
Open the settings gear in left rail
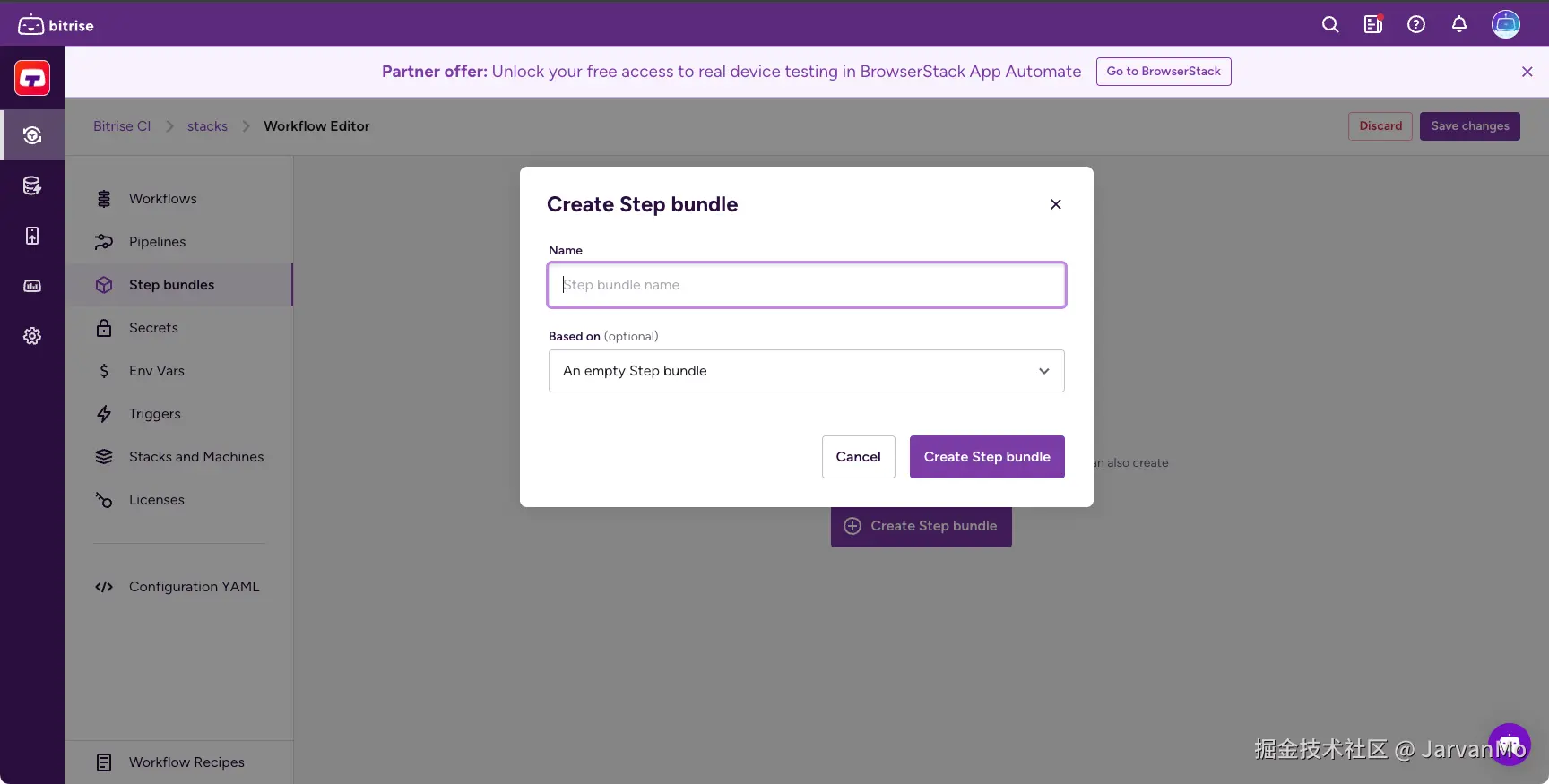pyautogui.click(x=32, y=336)
